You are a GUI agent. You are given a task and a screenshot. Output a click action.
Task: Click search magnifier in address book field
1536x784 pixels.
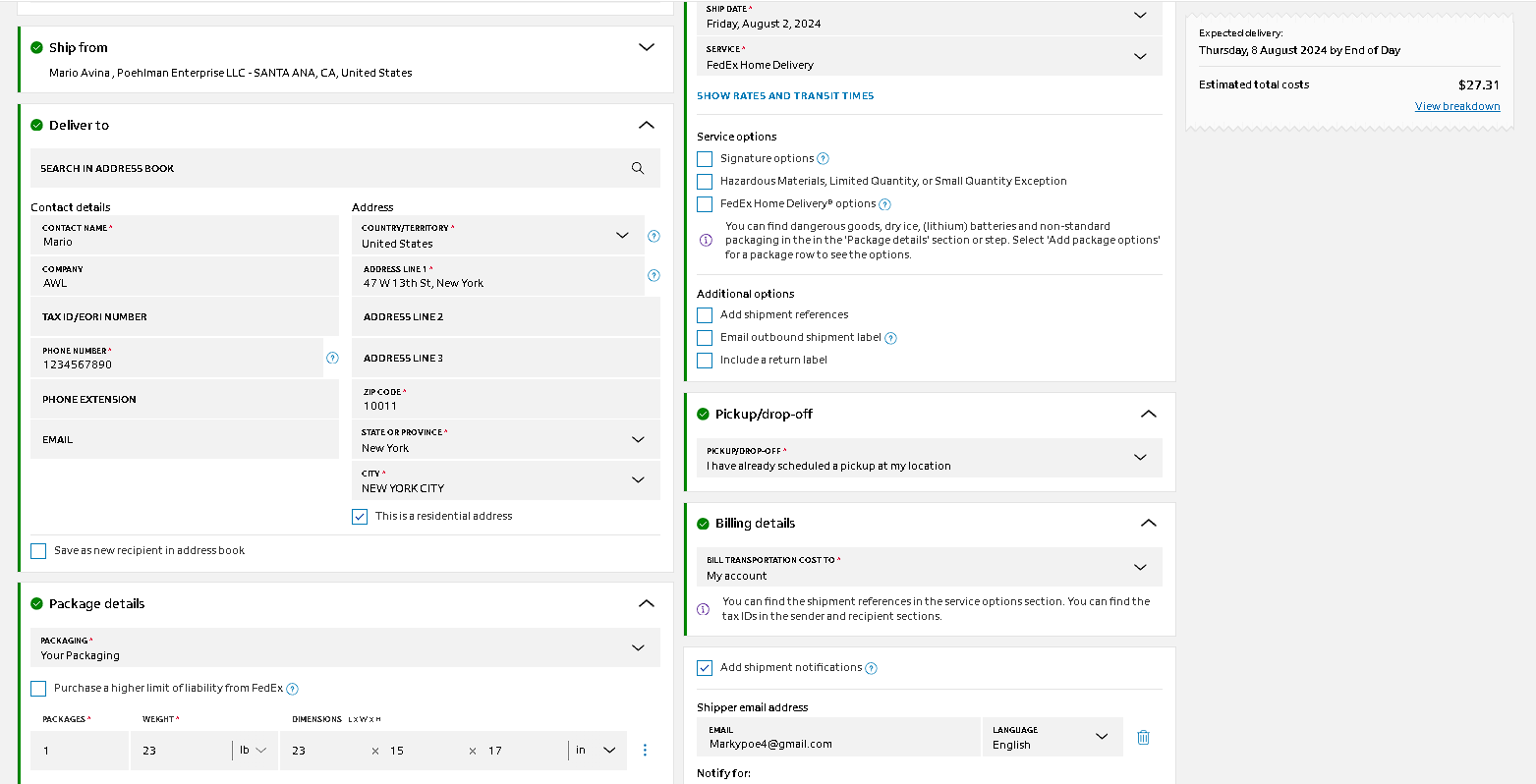[x=638, y=169]
